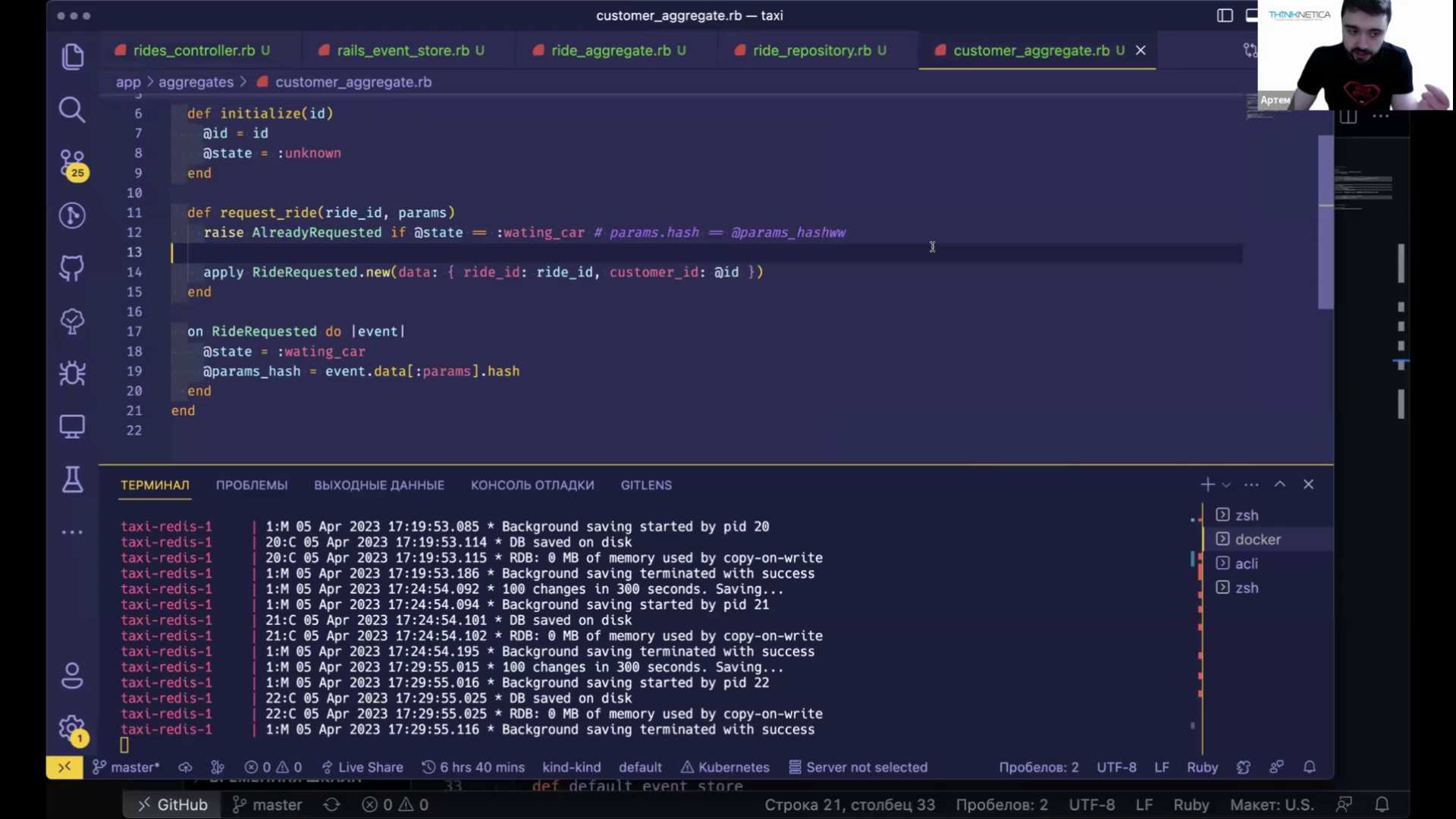The height and width of the screenshot is (819, 1456).
Task: Toggle primary sidebar layout button in title bar
Action: pos(1225,15)
